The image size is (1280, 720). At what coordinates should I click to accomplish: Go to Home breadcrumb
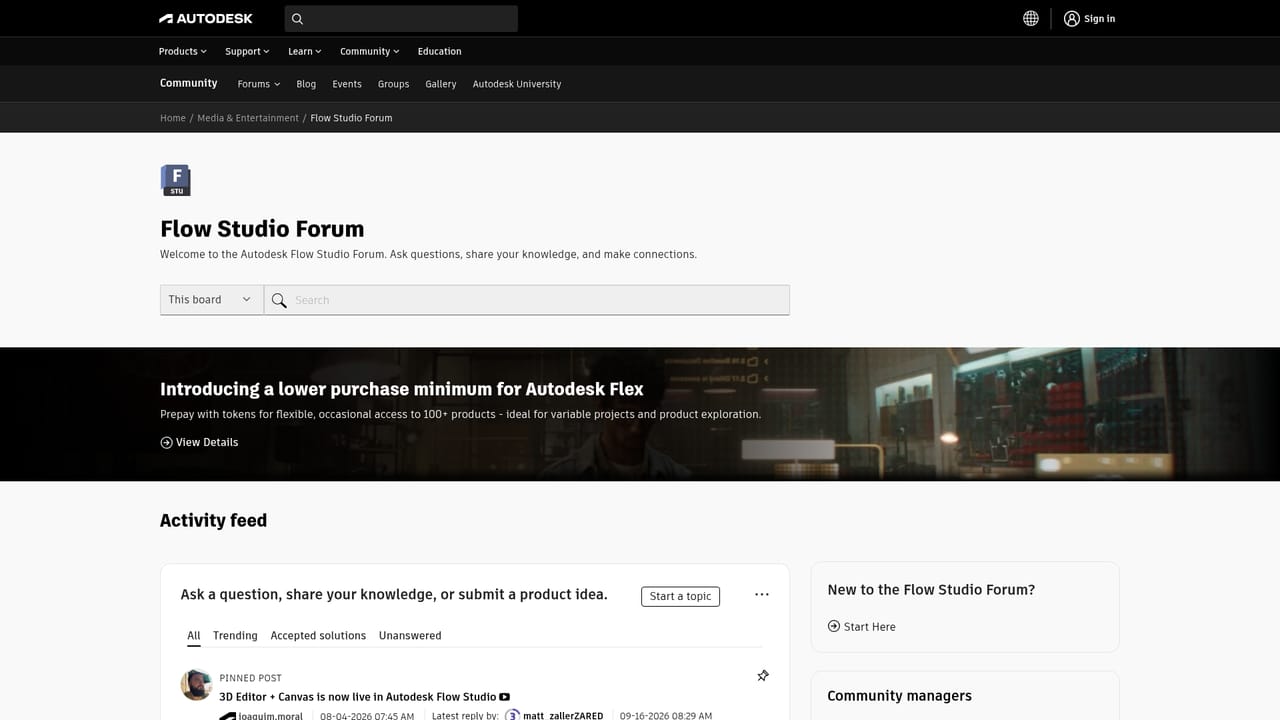pos(173,118)
